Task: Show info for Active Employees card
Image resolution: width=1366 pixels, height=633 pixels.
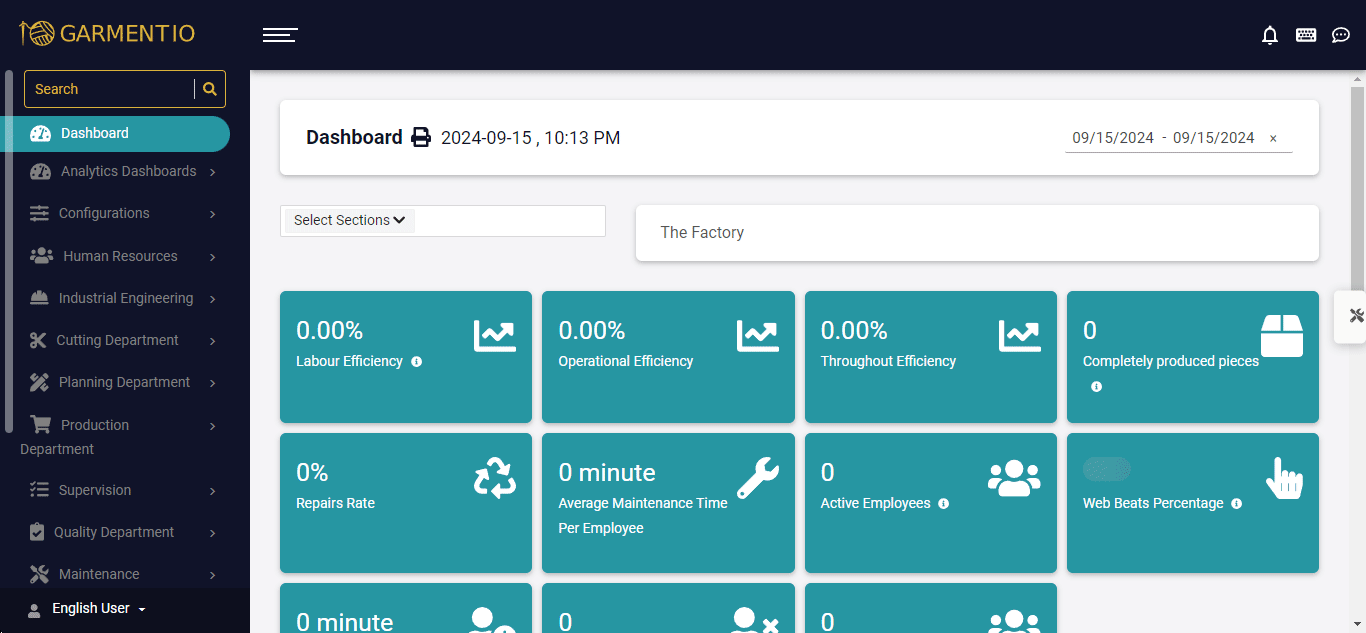Action: 944,504
